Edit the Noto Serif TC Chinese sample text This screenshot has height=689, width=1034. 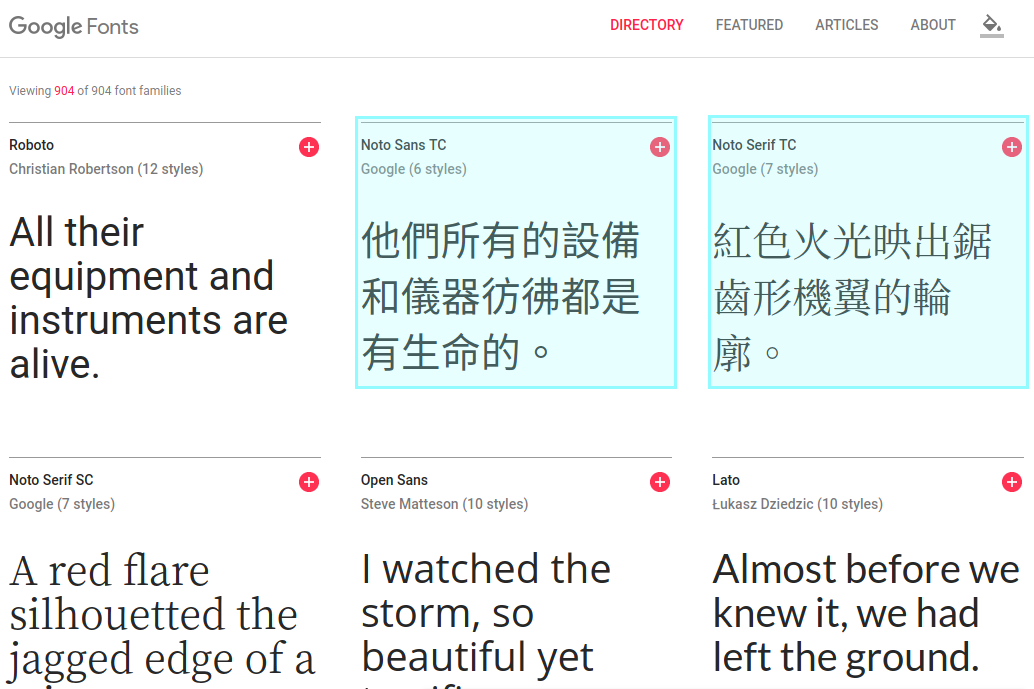(x=852, y=296)
